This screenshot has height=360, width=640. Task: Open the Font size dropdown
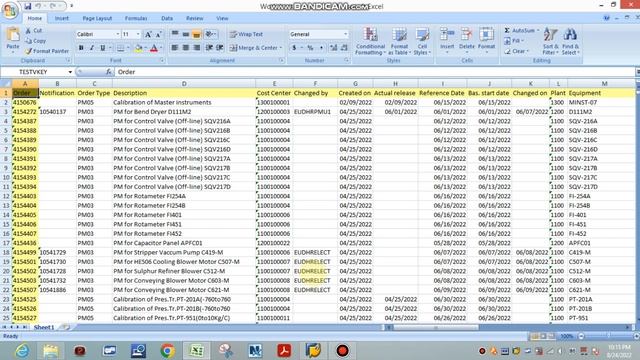click(x=138, y=34)
